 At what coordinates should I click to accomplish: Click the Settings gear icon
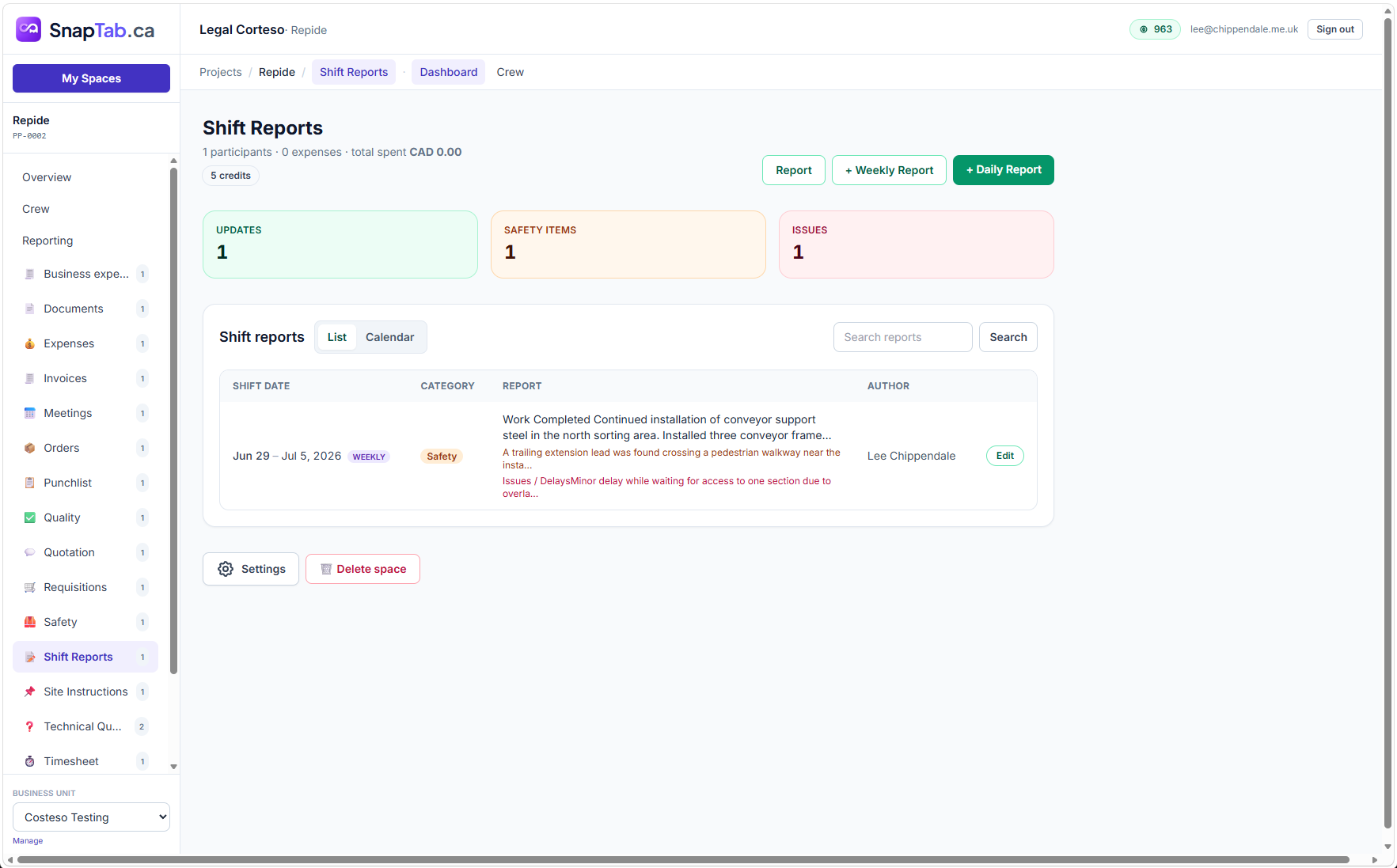coord(226,569)
